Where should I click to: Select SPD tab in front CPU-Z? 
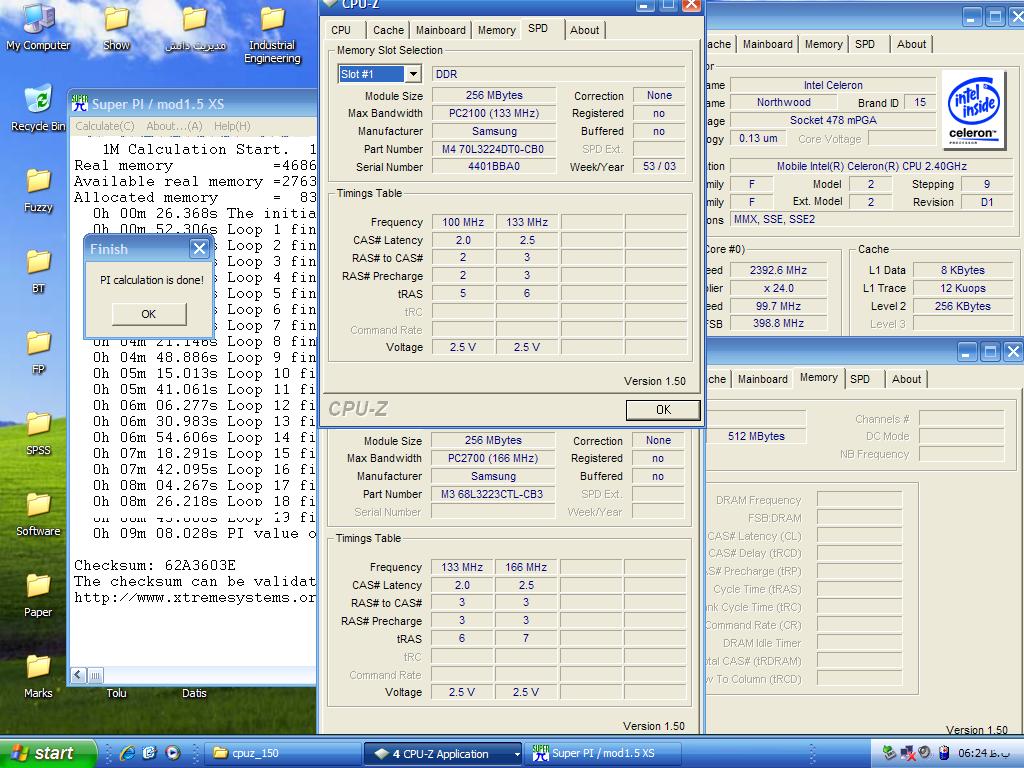coord(538,28)
